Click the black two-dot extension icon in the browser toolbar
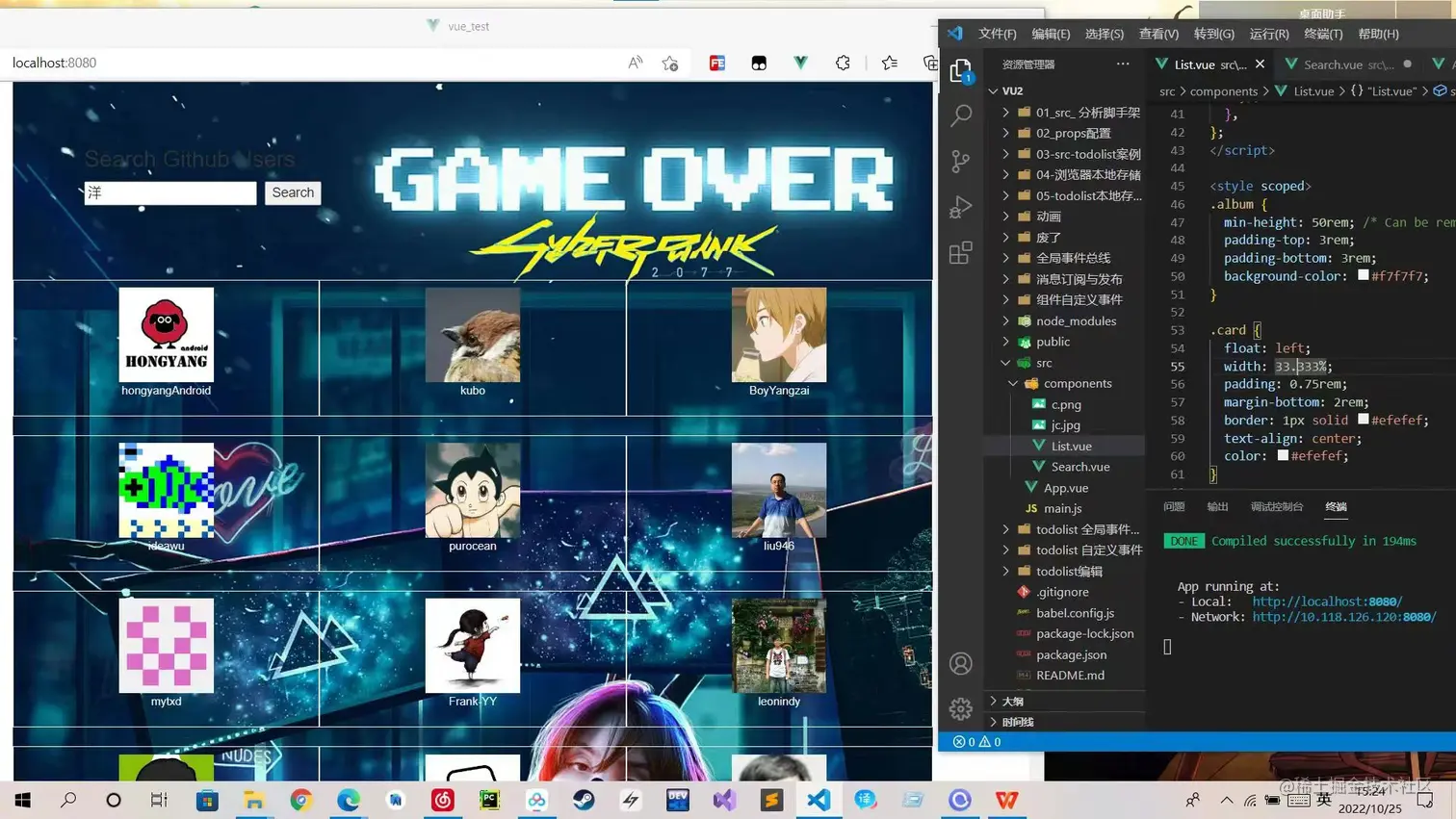This screenshot has width=1456, height=819. pyautogui.click(x=759, y=63)
